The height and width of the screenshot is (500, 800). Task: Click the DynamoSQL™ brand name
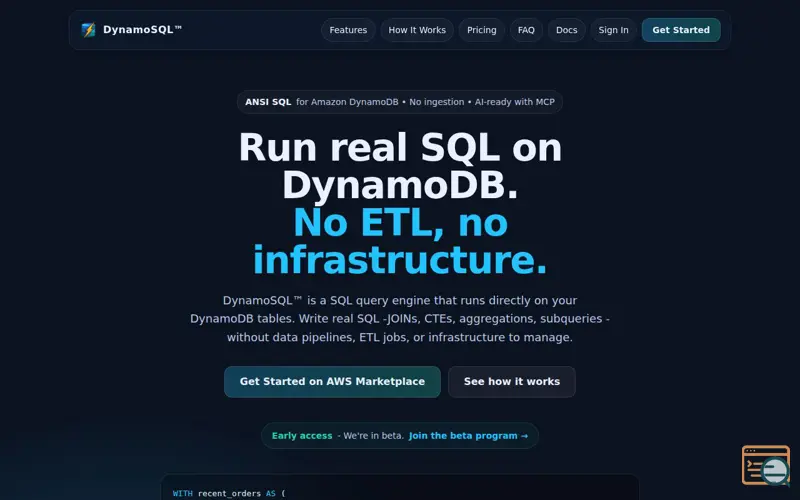[142, 30]
